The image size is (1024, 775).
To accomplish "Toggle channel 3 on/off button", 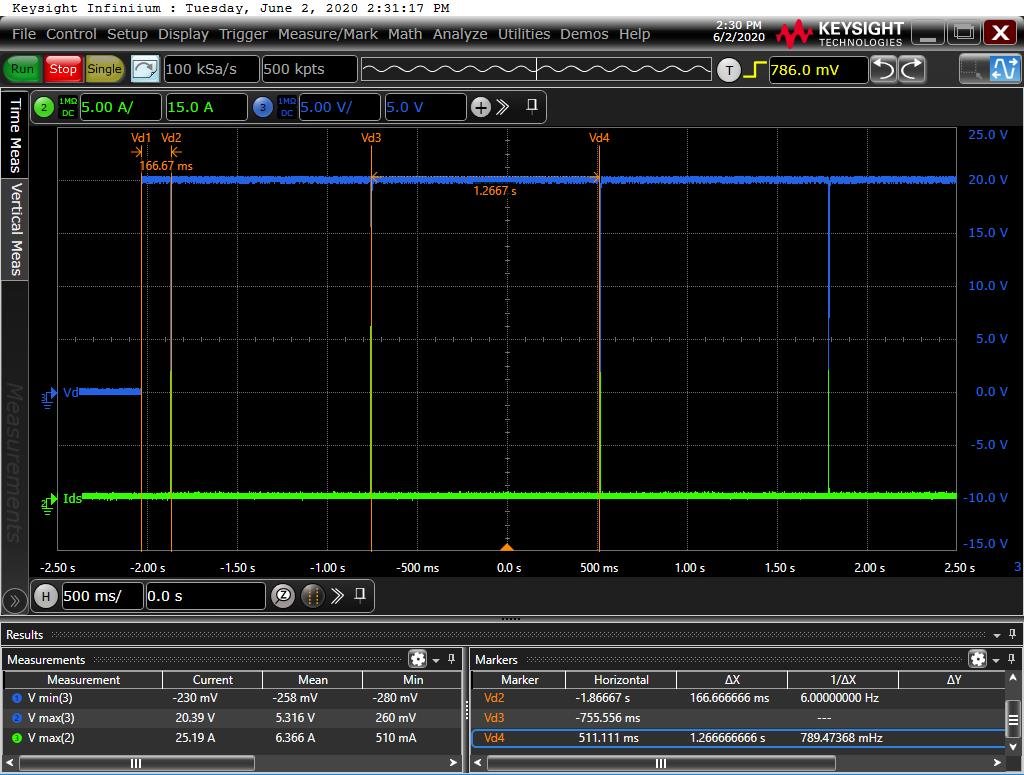I will 263,107.
